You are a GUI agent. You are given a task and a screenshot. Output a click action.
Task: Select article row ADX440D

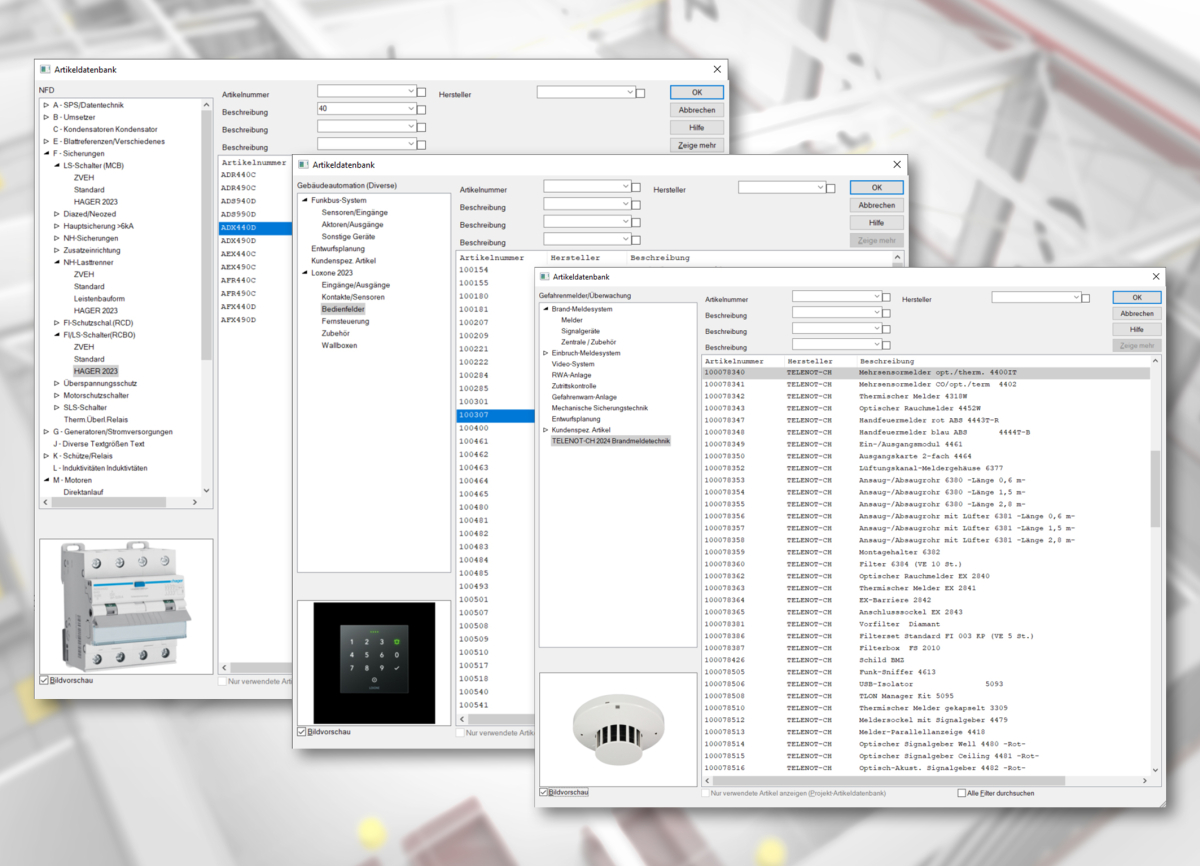(255, 228)
